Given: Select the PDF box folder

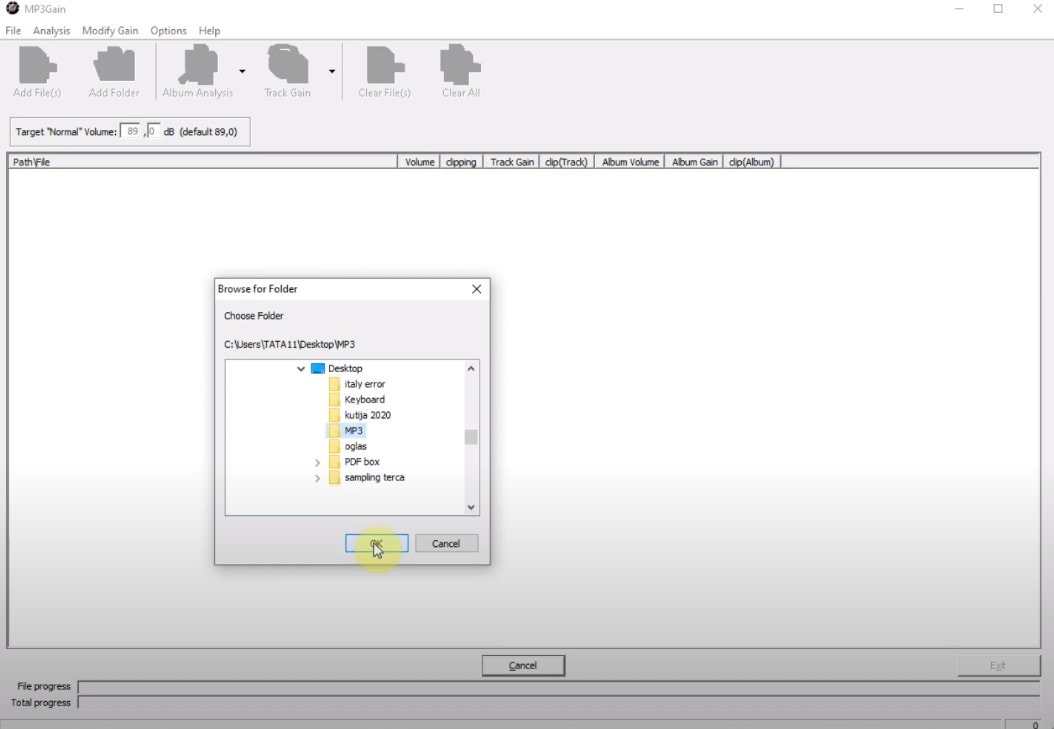Looking at the screenshot, I should pyautogui.click(x=362, y=462).
